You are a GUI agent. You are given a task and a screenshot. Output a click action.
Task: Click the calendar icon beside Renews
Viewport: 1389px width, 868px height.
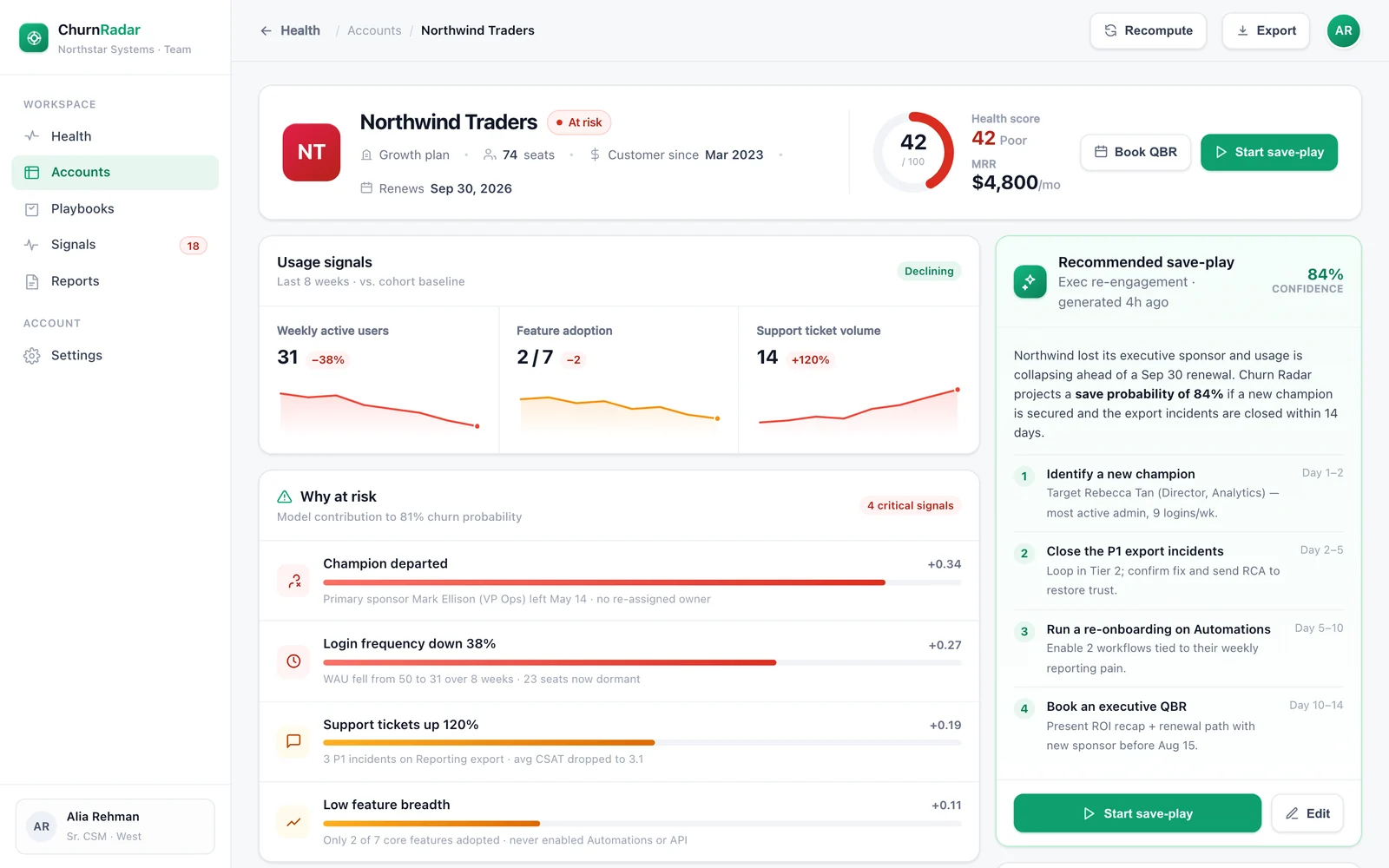[366, 188]
